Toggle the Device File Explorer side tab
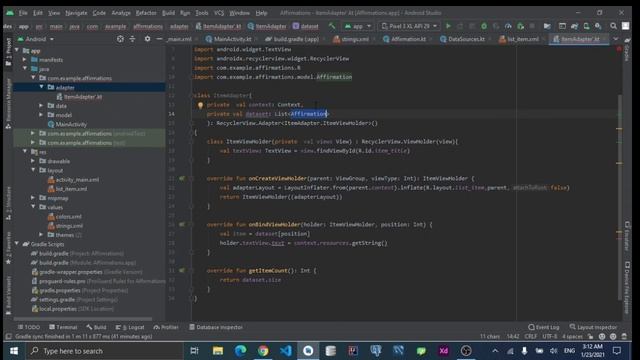 coord(627,288)
